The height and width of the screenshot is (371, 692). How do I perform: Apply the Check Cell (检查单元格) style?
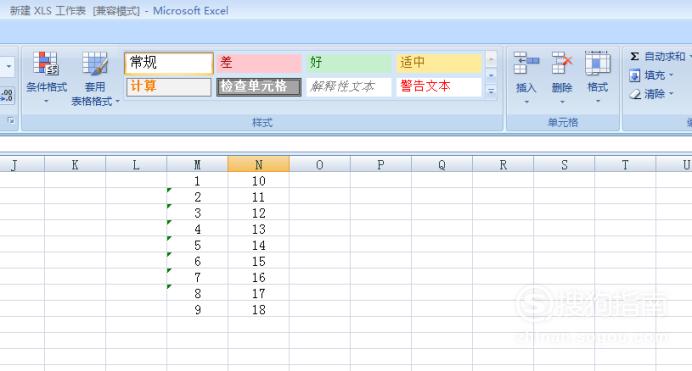(x=259, y=87)
